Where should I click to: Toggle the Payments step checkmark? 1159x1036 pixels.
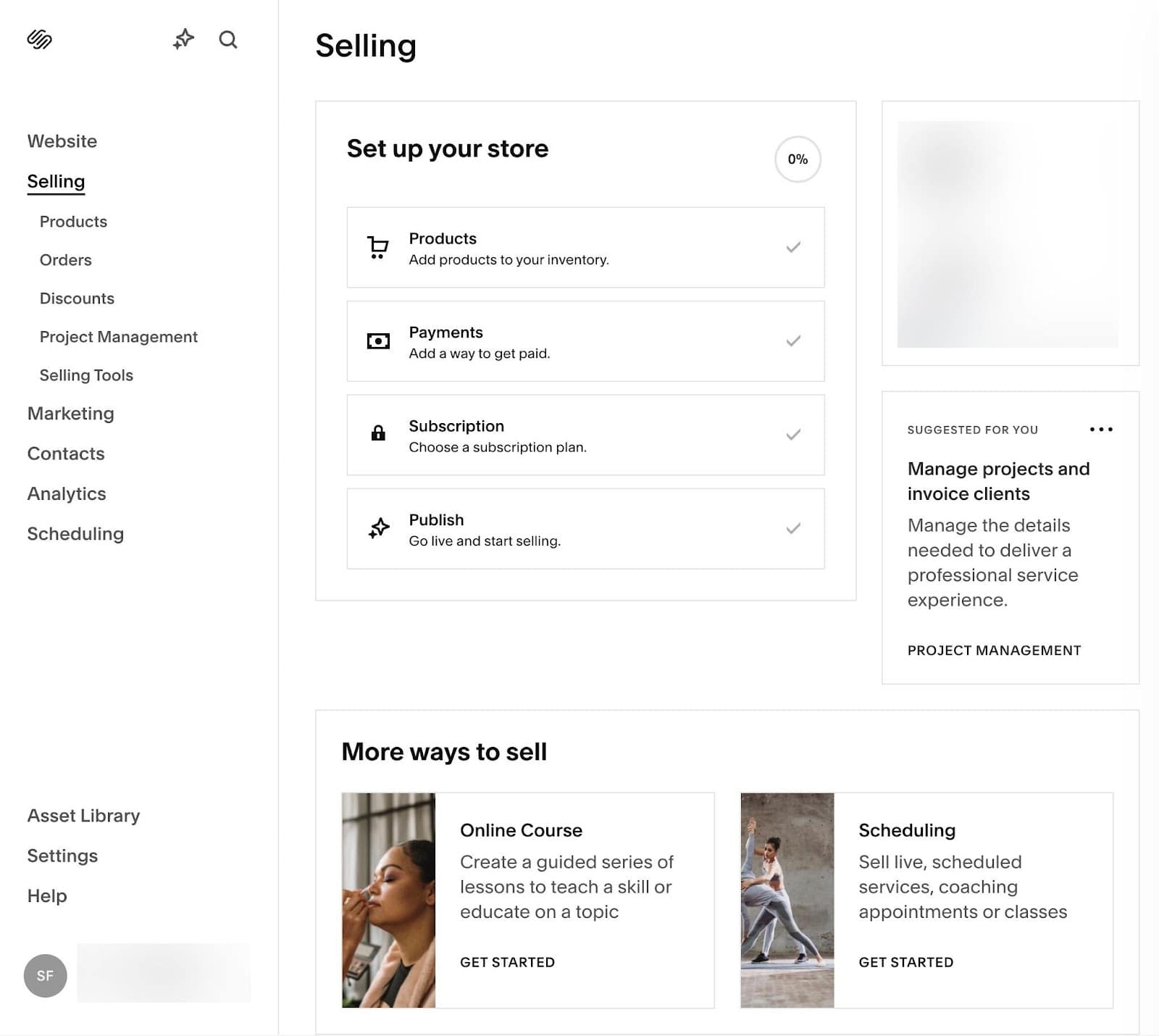tap(792, 341)
